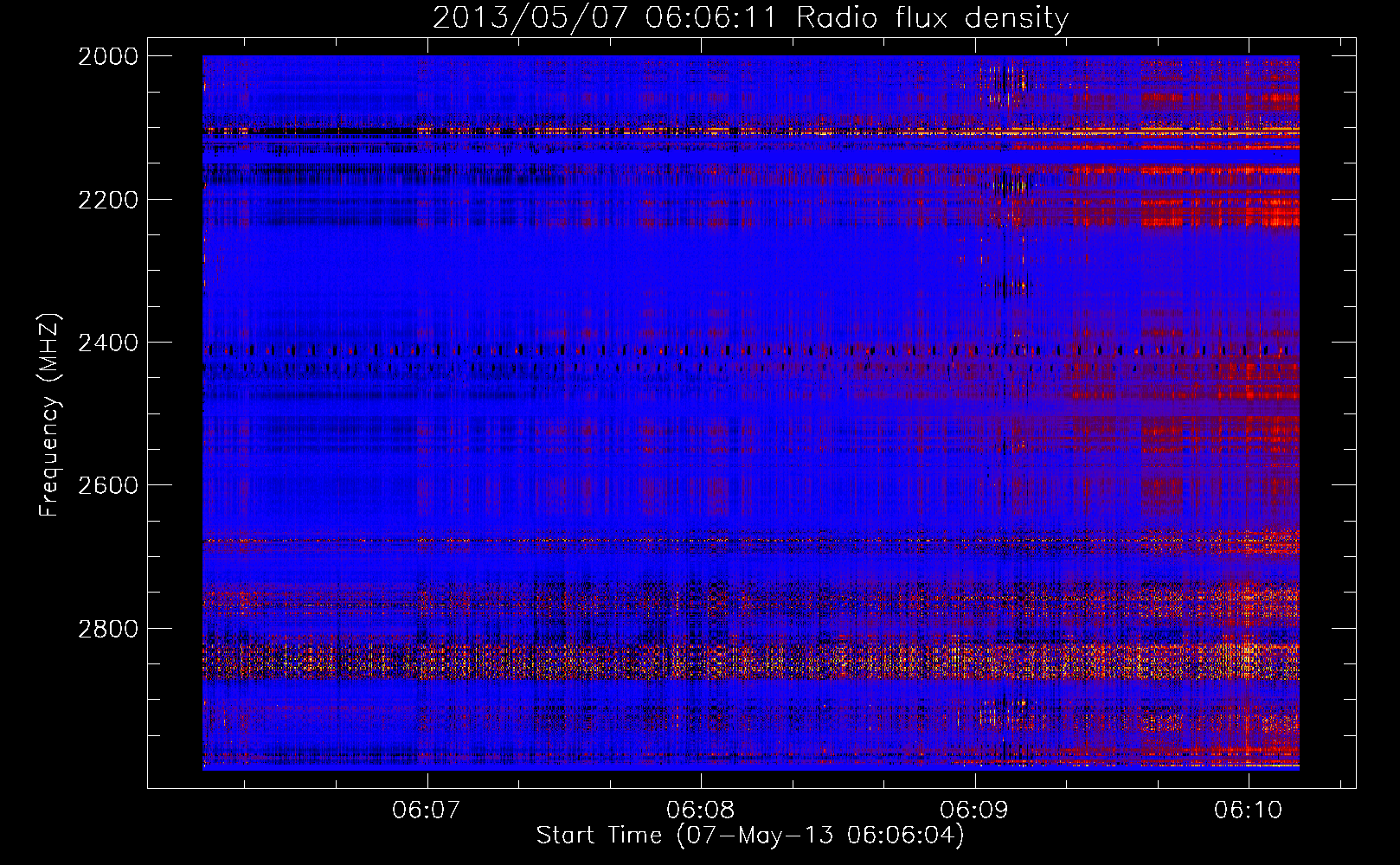Click the 06:07 time tick label
Screen dimensions: 1400x865
pos(426,810)
